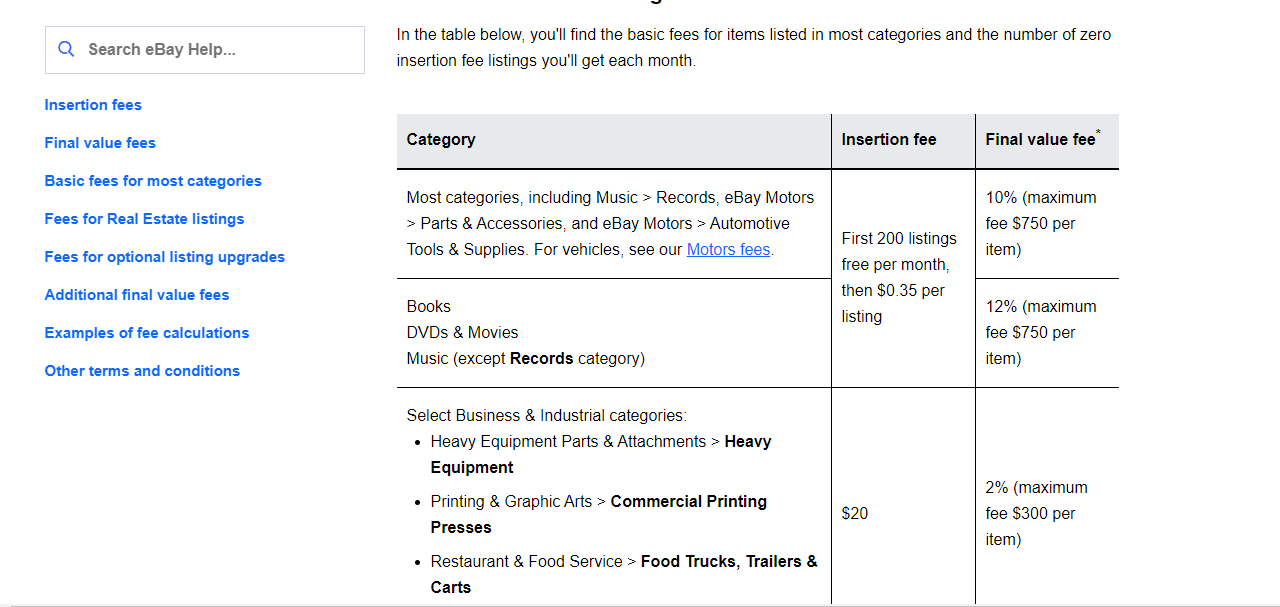Viewport: 1280px width, 607px height.
Task: Click the Commercial Printing Presses bullet
Action: coord(599,514)
